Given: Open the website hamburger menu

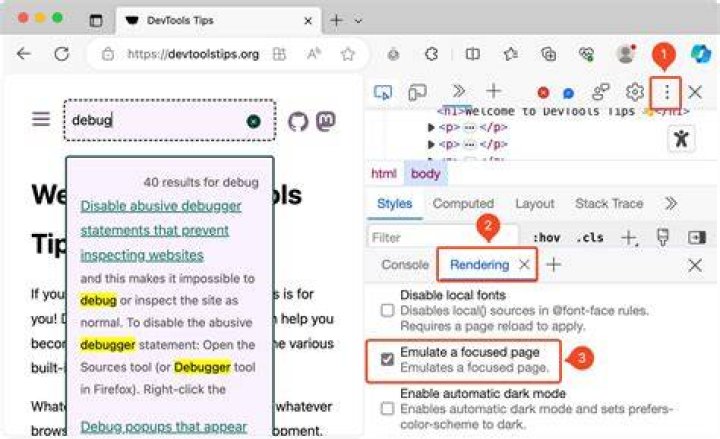Looking at the screenshot, I should (41, 120).
